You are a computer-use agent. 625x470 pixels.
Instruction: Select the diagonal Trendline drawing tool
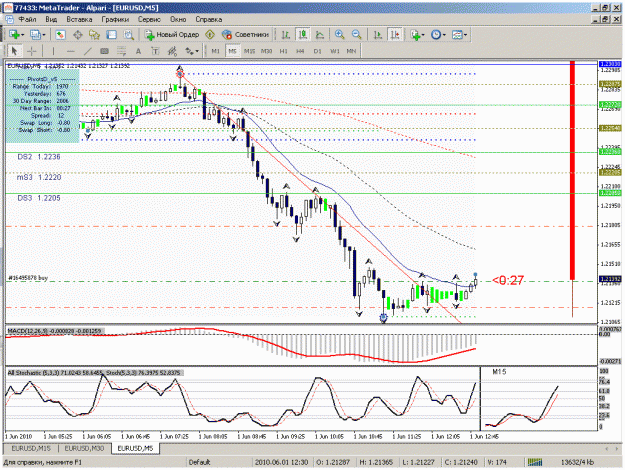[x=88, y=51]
